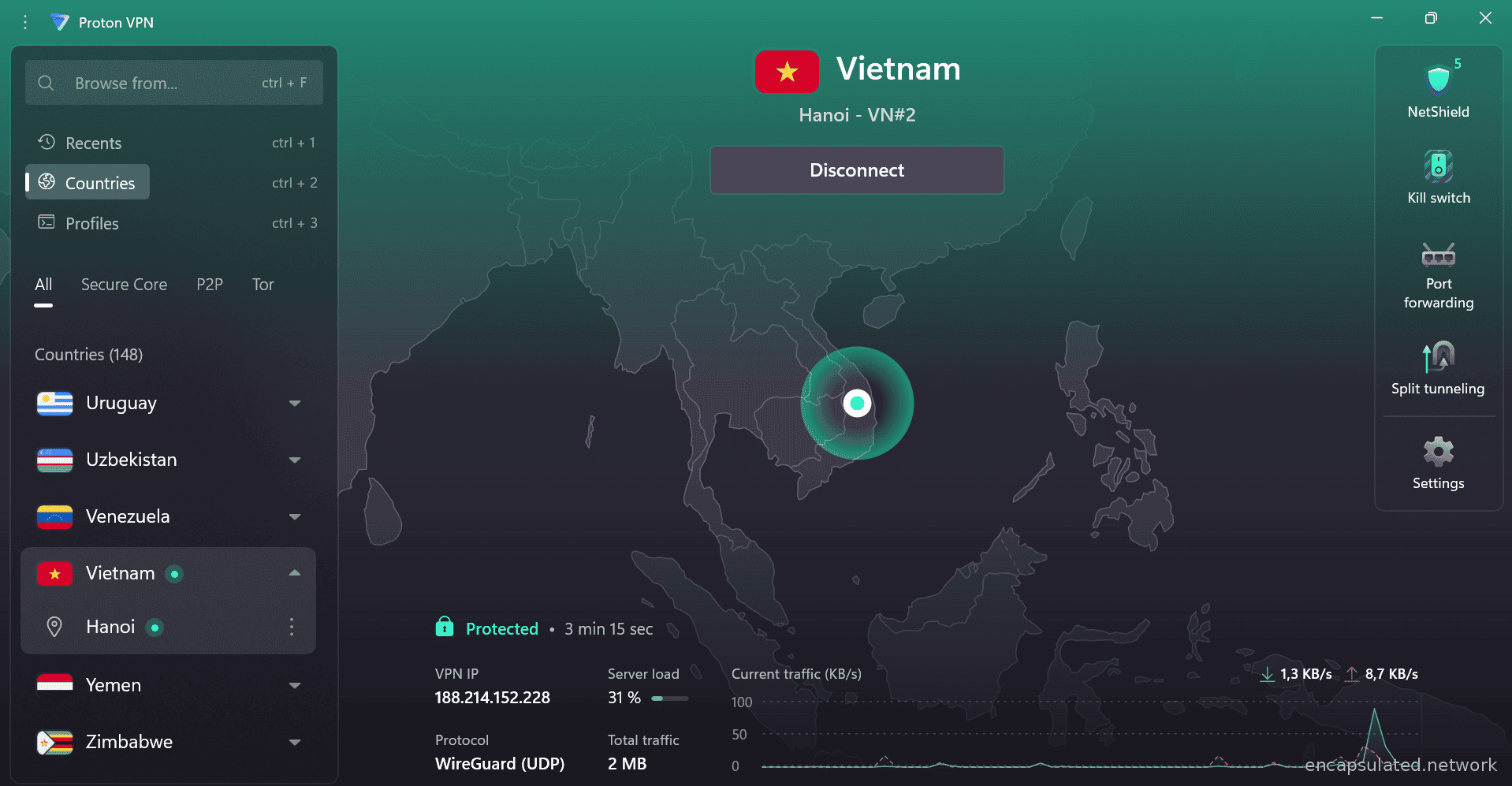The height and width of the screenshot is (786, 1512).
Task: Select the All filter tab
Action: pyautogui.click(x=43, y=285)
